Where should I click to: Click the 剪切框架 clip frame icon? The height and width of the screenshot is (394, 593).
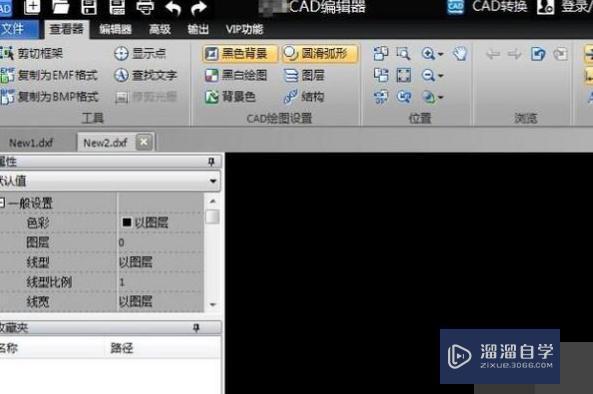pos(7,53)
